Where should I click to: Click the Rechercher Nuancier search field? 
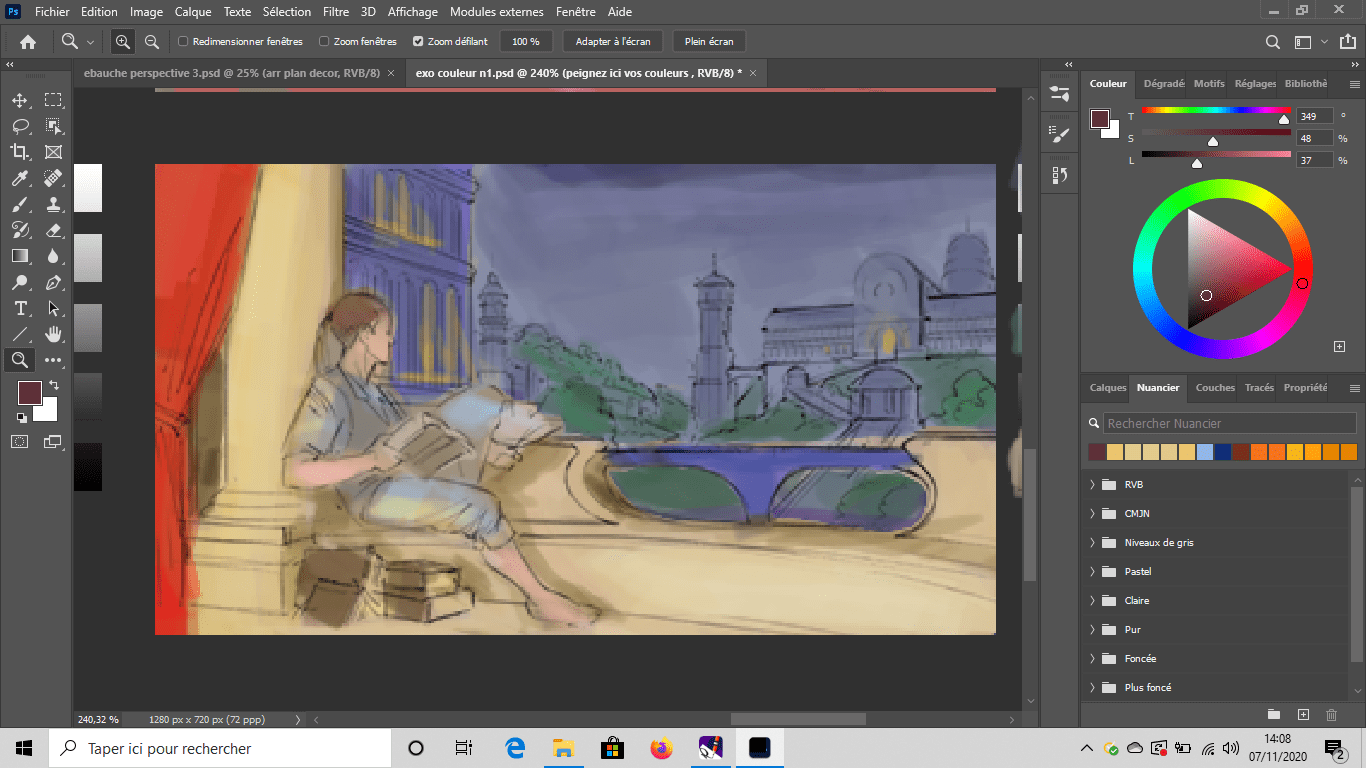[x=1228, y=424]
